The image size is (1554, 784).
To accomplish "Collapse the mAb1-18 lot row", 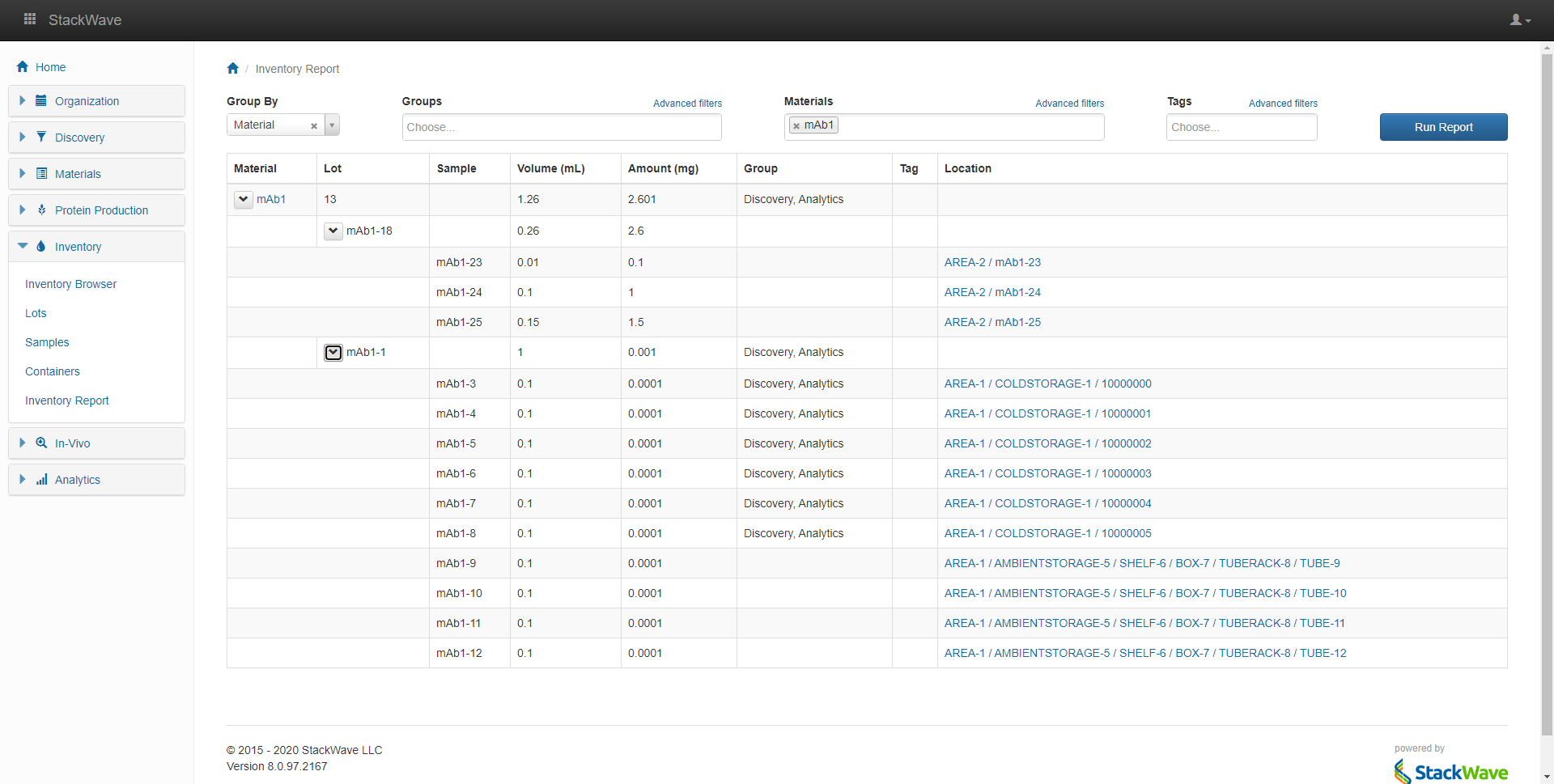I will pyautogui.click(x=333, y=231).
